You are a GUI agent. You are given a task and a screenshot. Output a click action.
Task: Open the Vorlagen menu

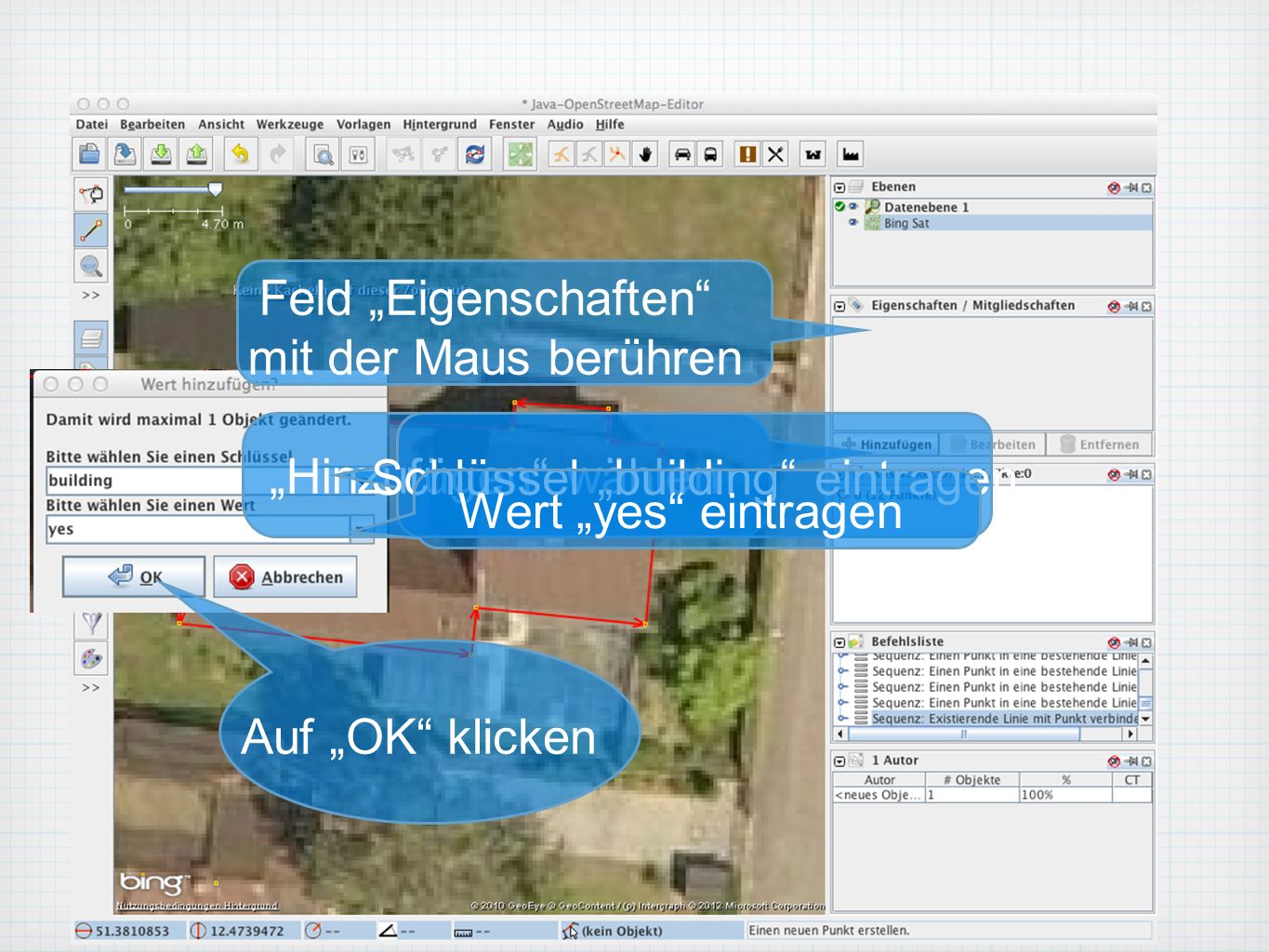point(364,124)
